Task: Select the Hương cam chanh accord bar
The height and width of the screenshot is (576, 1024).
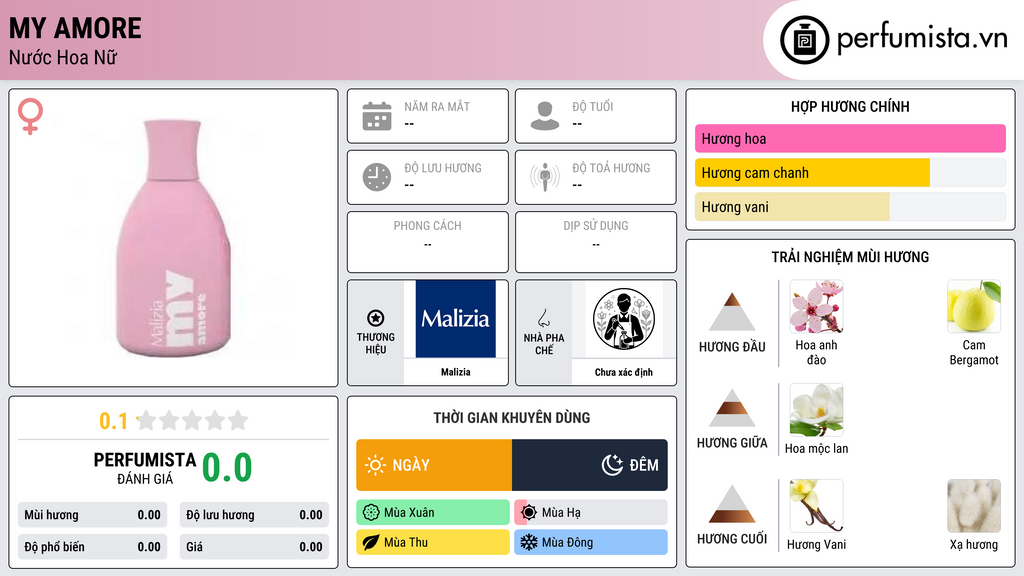Action: [x=850, y=173]
